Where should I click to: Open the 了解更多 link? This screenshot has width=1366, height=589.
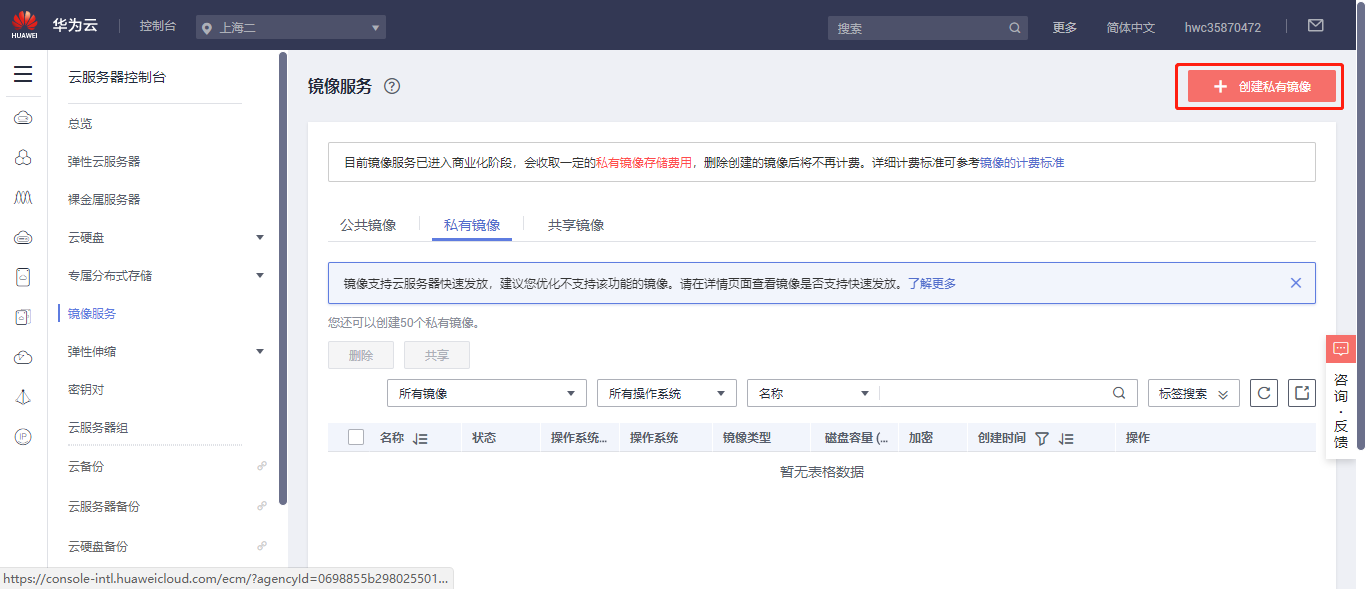[x=932, y=283]
